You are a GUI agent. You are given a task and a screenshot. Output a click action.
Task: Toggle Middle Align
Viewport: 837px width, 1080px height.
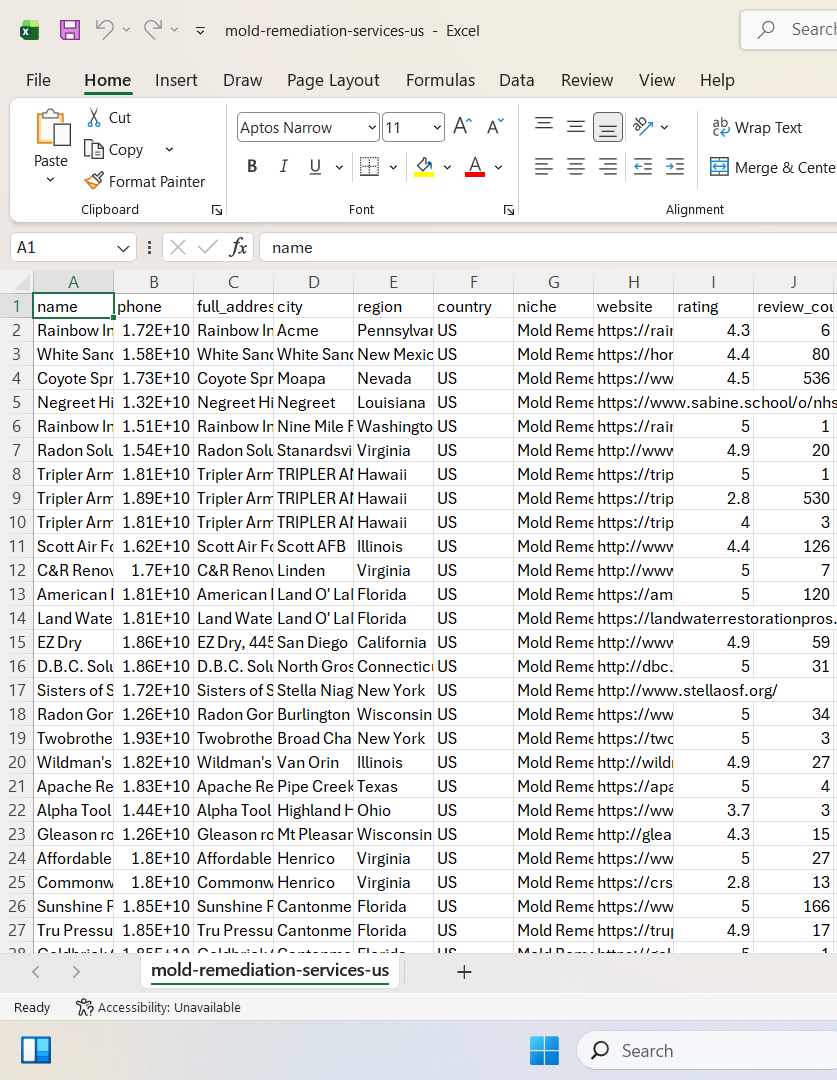coord(575,126)
